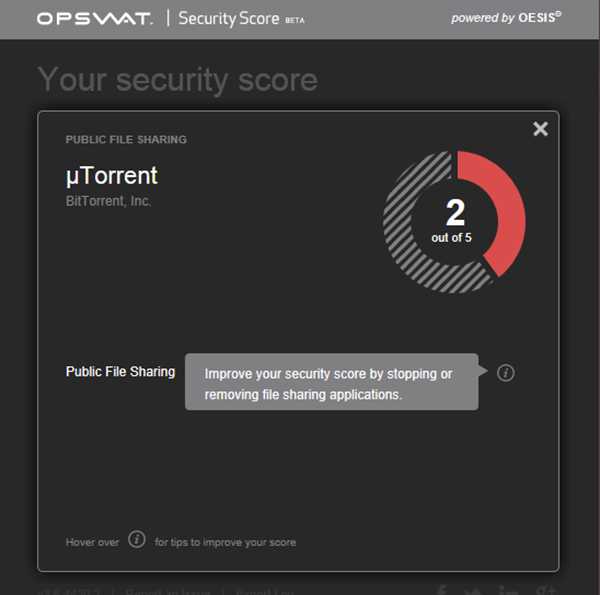Click the 'Report an Issue' footer link
Image resolution: width=600 pixels, height=595 pixels.
point(166,591)
